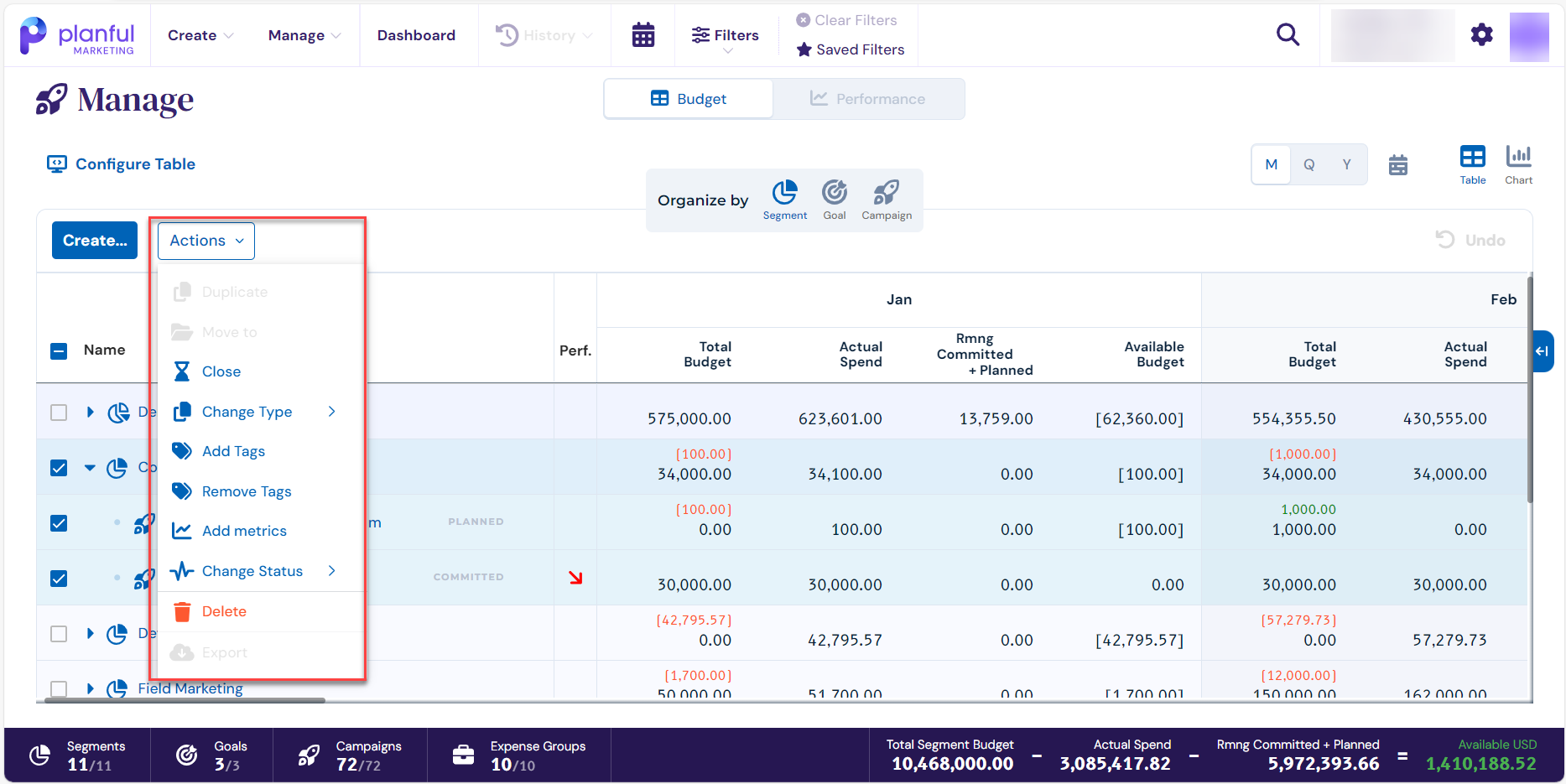Toggle the Actions dropdown button
Screen dimensions: 1566x784
coord(206,241)
